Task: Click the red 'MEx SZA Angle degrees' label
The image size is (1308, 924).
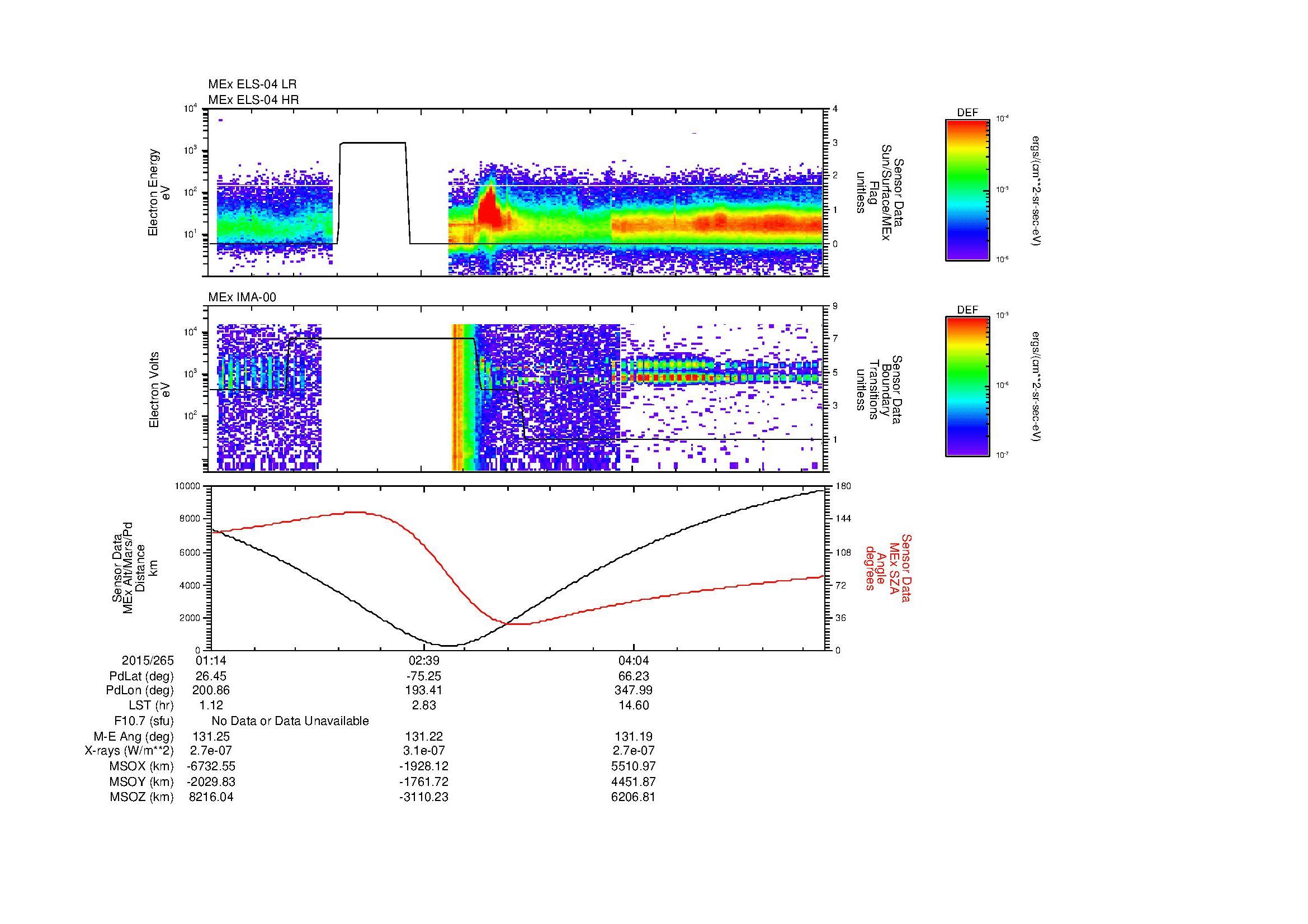Action: [888, 567]
